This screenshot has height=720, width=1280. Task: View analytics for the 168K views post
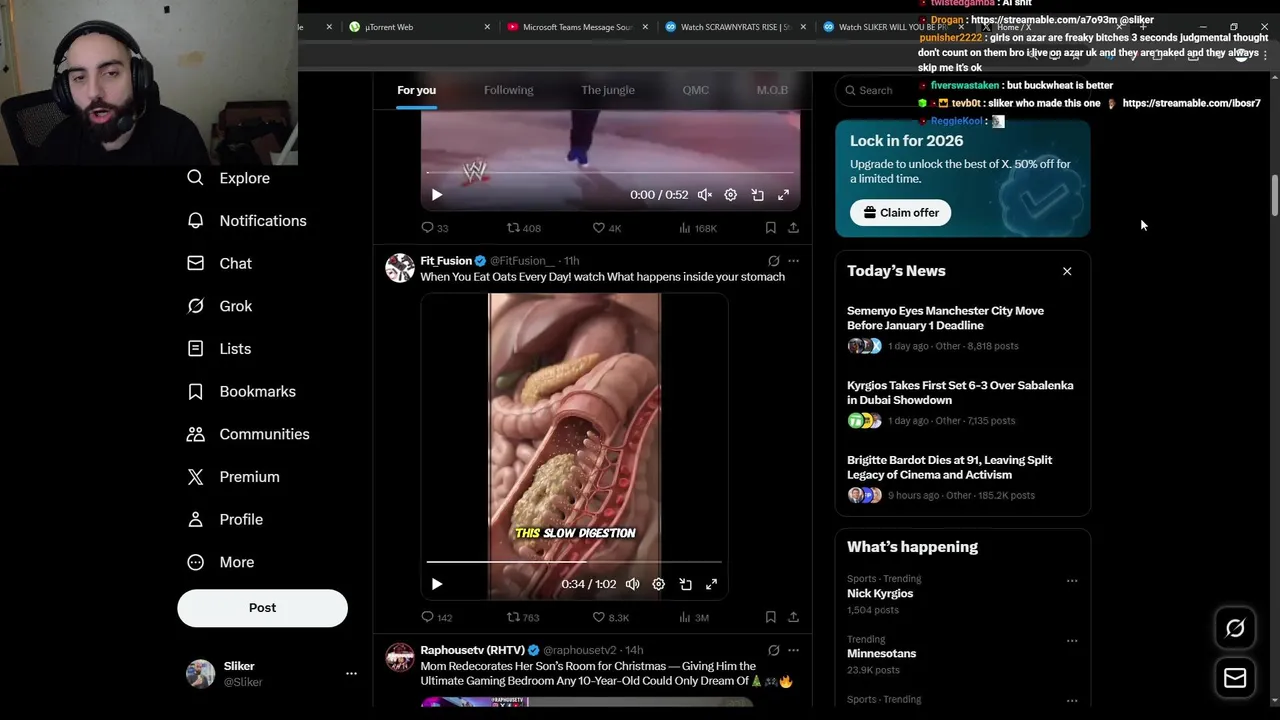pos(698,228)
